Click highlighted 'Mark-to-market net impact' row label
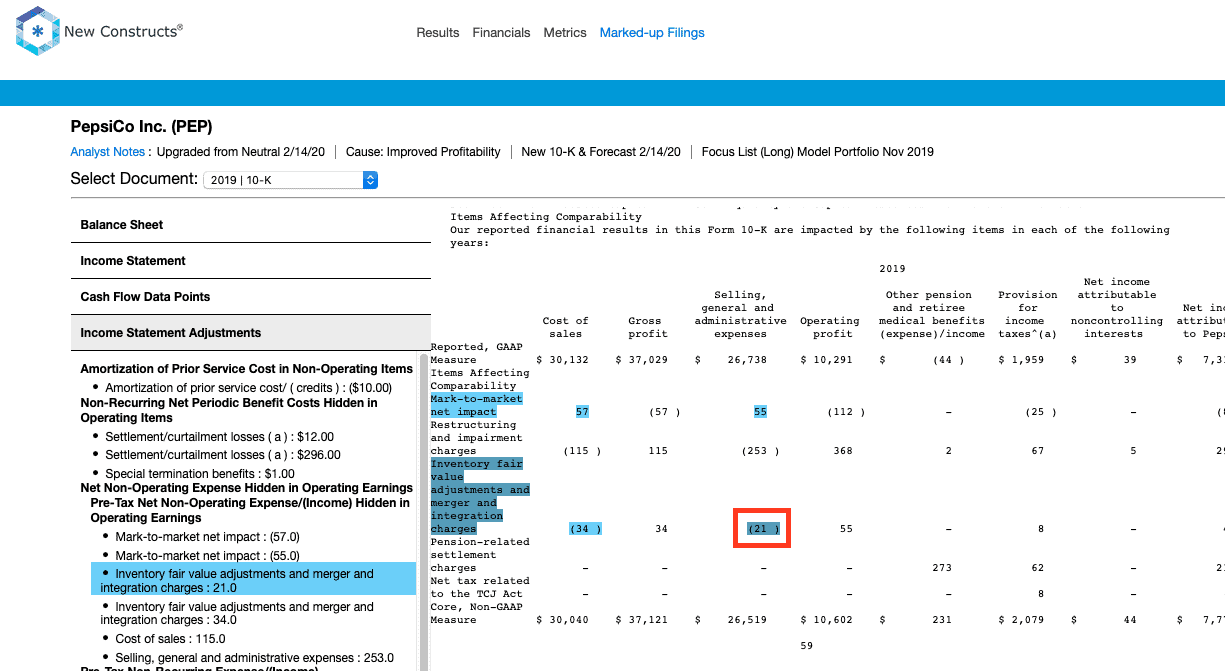This screenshot has height=671, width=1225. coord(477,405)
